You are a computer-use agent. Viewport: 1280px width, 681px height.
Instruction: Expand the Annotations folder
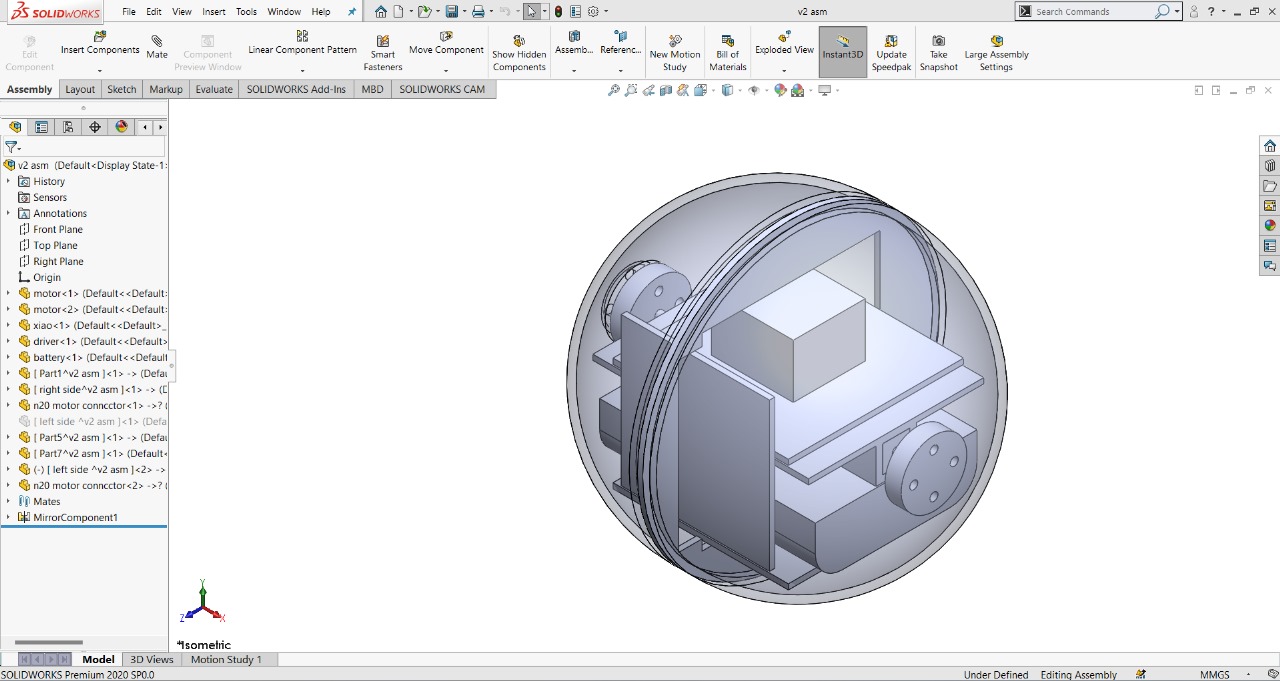[x=8, y=213]
